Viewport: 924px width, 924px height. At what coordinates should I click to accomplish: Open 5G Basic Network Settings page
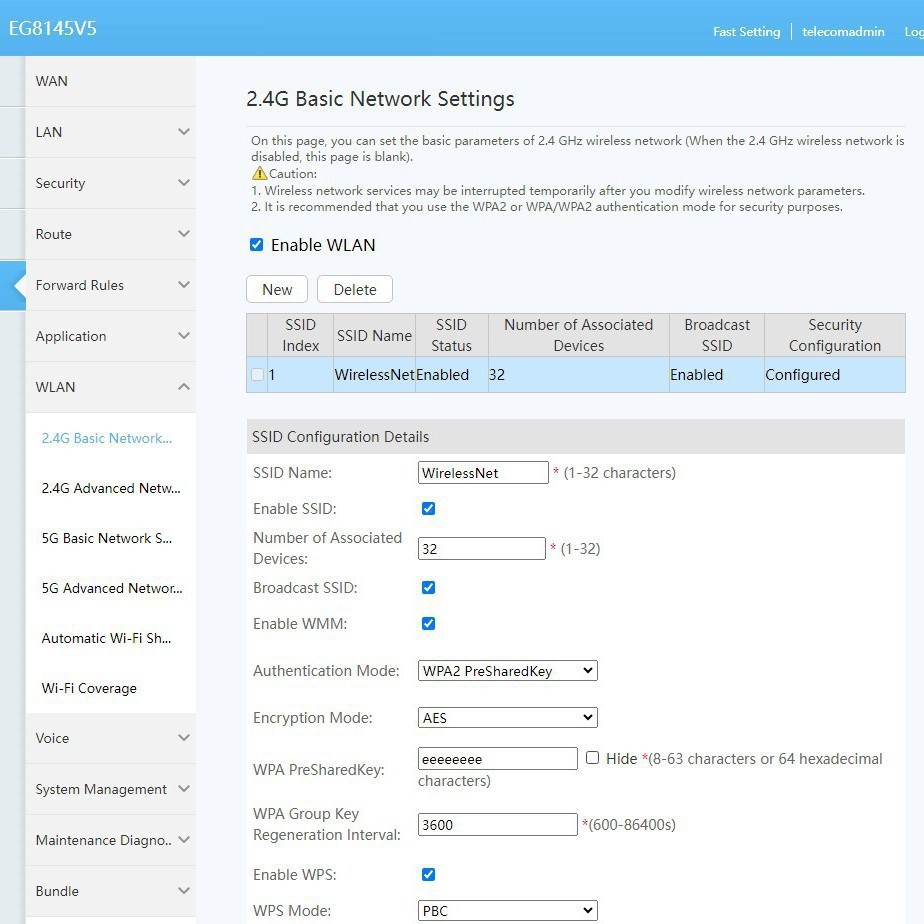107,538
